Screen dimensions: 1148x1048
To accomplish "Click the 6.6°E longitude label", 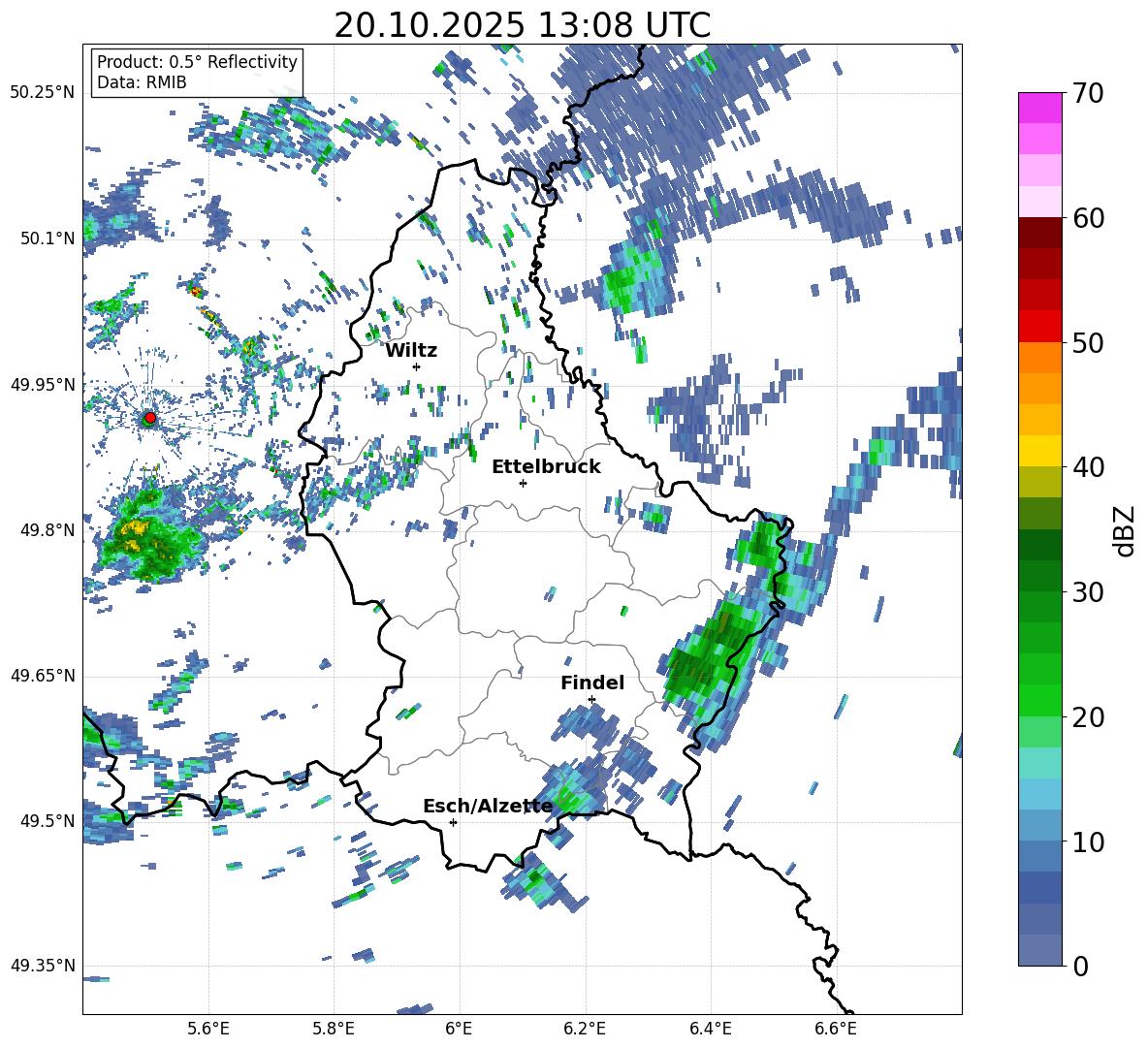I will (x=836, y=1030).
